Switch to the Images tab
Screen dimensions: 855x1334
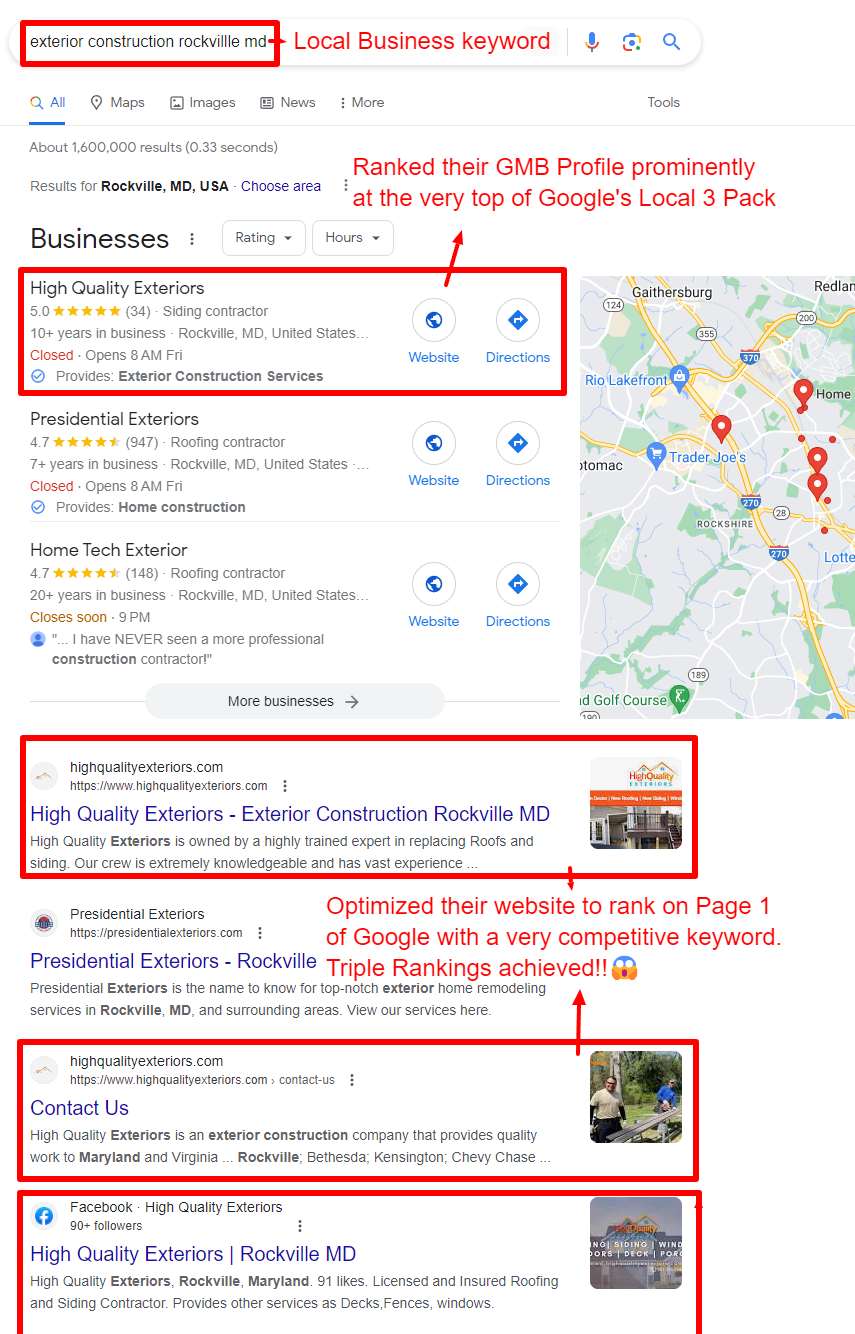point(202,102)
